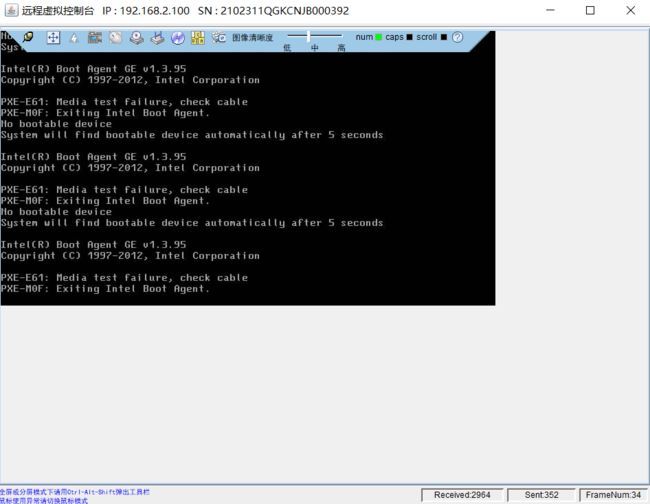Click the blue round disc icon
The width and height of the screenshot is (650, 504).
tap(178, 38)
